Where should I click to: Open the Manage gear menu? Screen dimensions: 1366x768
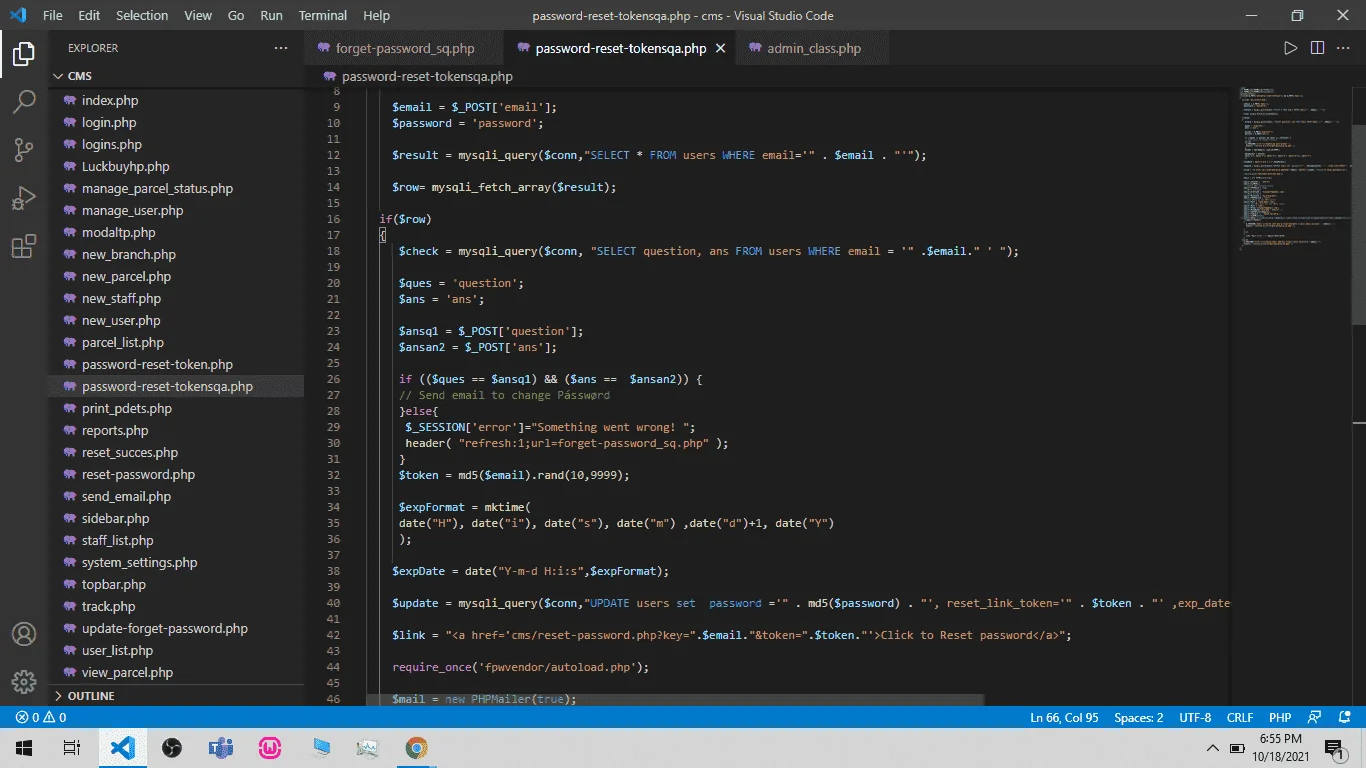[24, 682]
